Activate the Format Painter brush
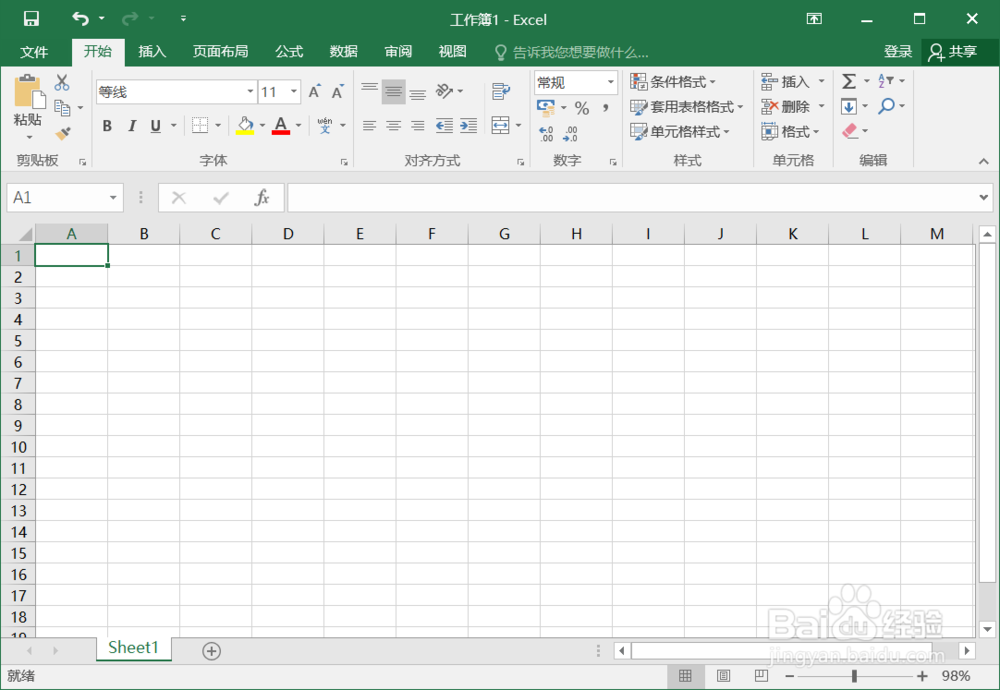Viewport: 1000px width, 690px height. [62, 133]
